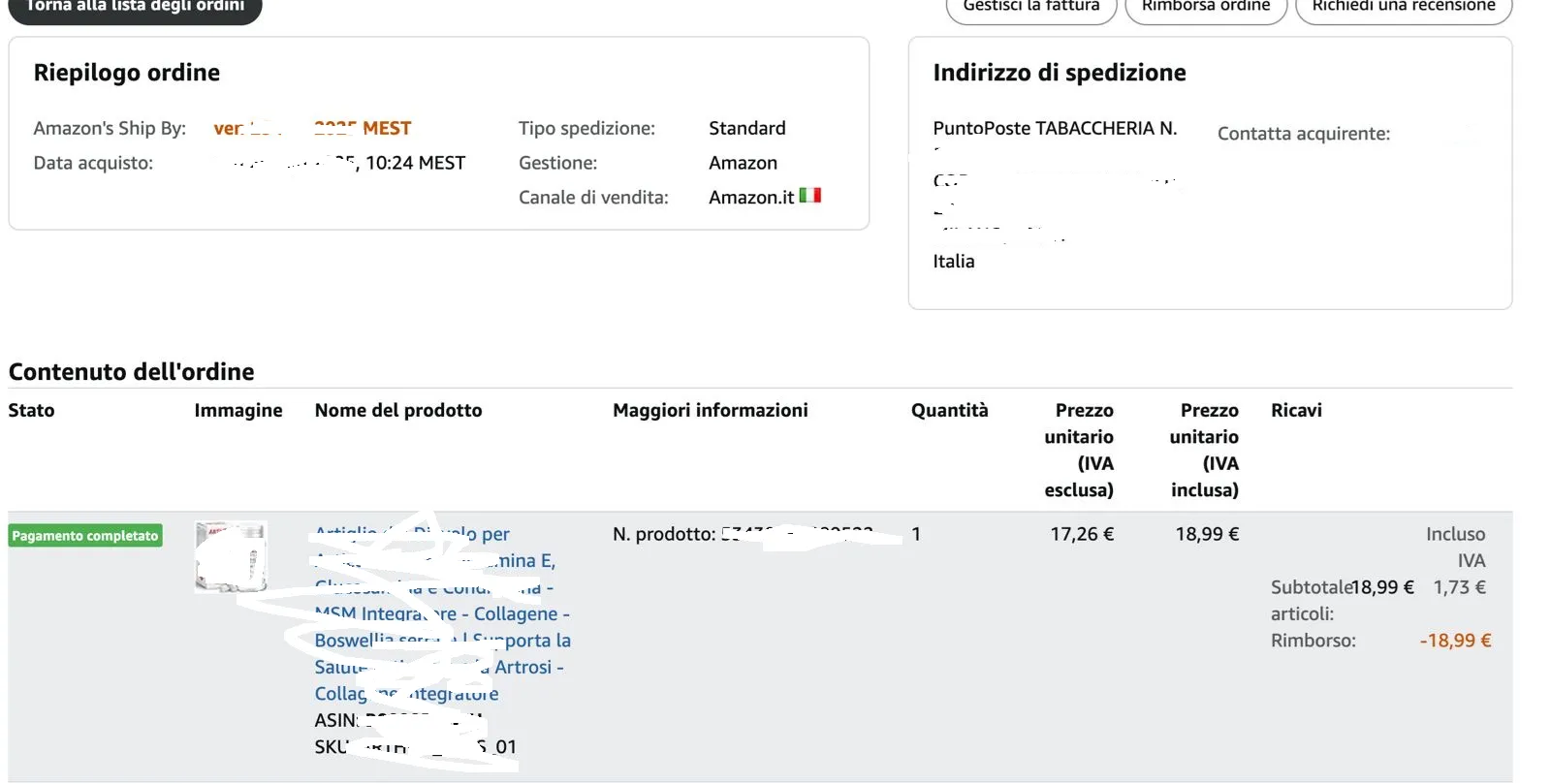
Task: Click 'Torna alla lista degli ordini' button
Action: (x=135, y=7)
